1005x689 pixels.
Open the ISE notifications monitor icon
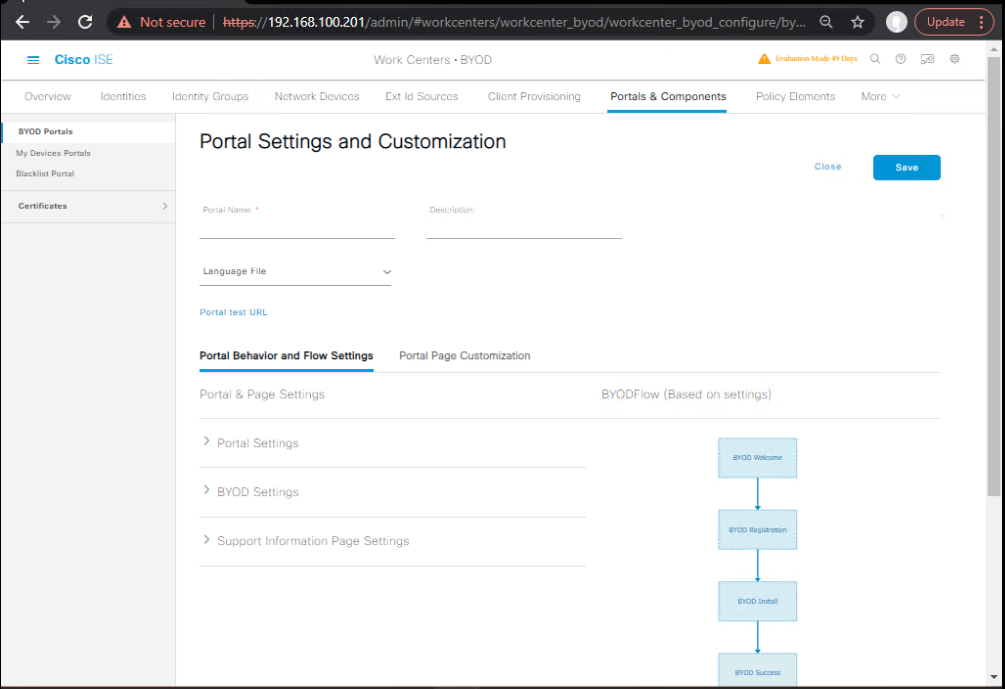[x=927, y=59]
